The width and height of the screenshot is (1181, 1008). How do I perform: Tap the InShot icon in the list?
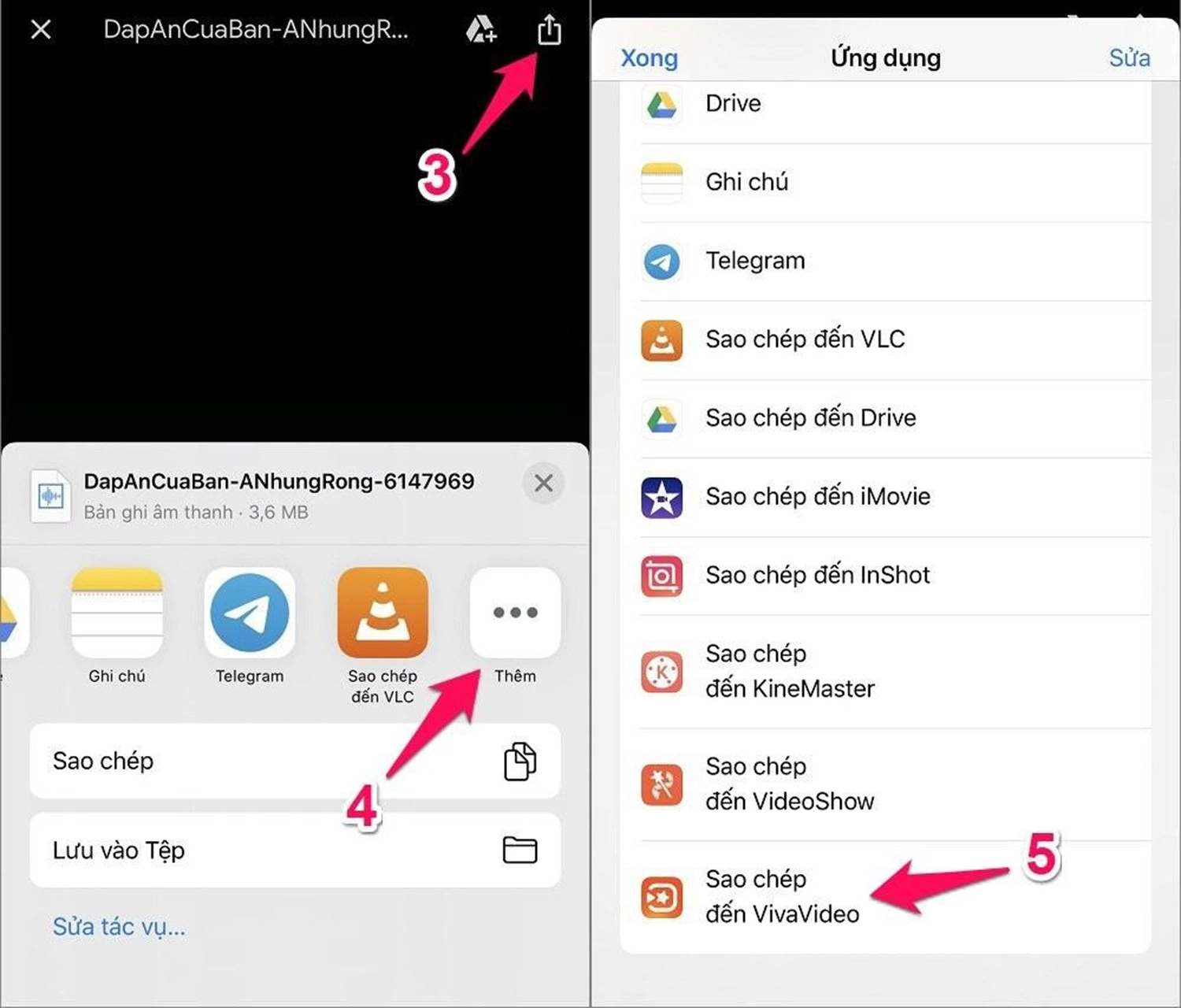[662, 576]
